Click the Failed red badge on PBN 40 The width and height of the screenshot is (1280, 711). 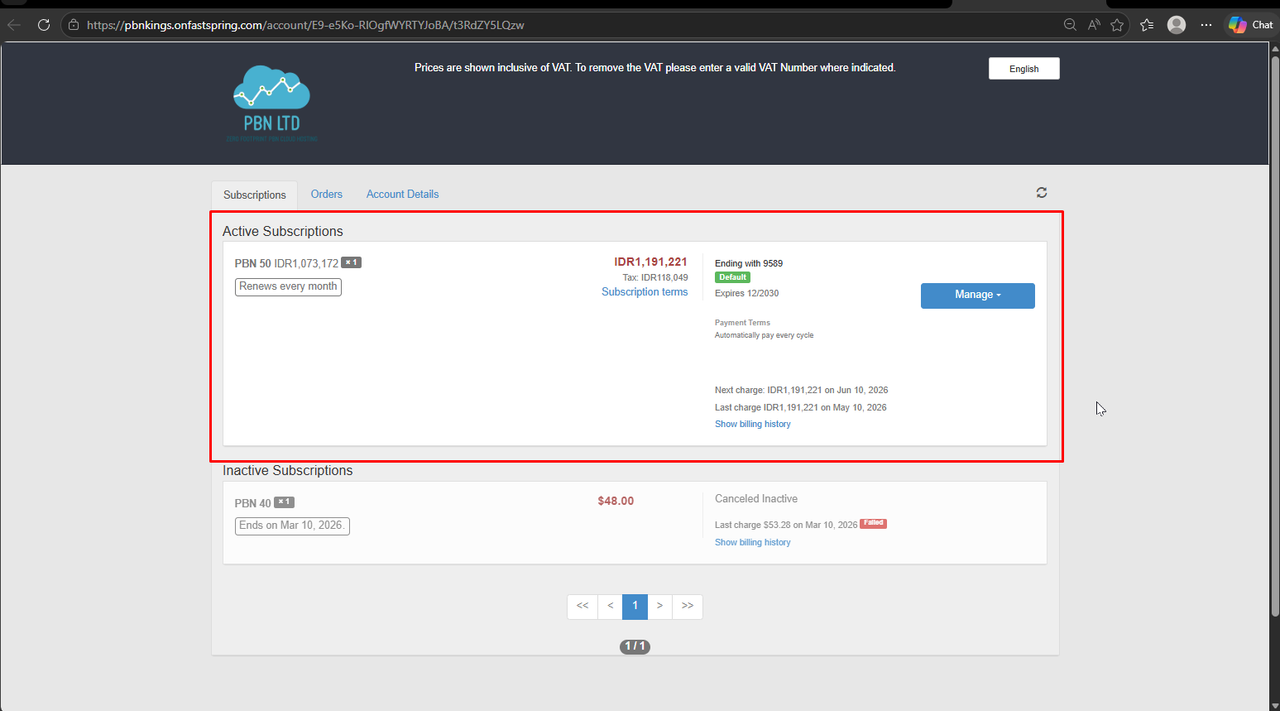click(x=873, y=523)
